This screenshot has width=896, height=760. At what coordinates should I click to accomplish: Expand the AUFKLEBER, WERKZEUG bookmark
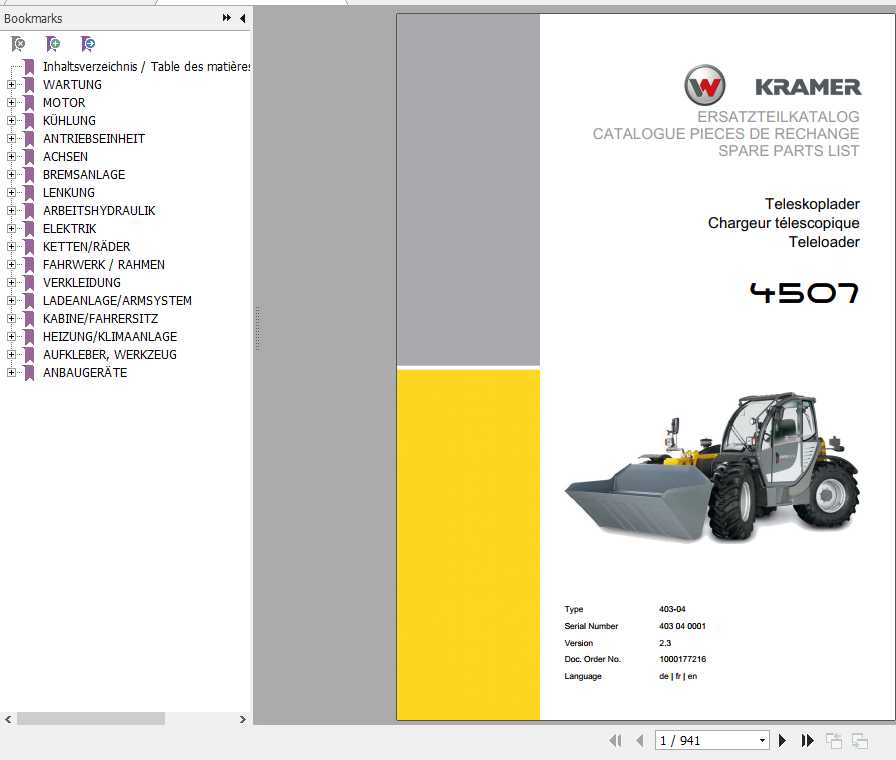coord(11,355)
